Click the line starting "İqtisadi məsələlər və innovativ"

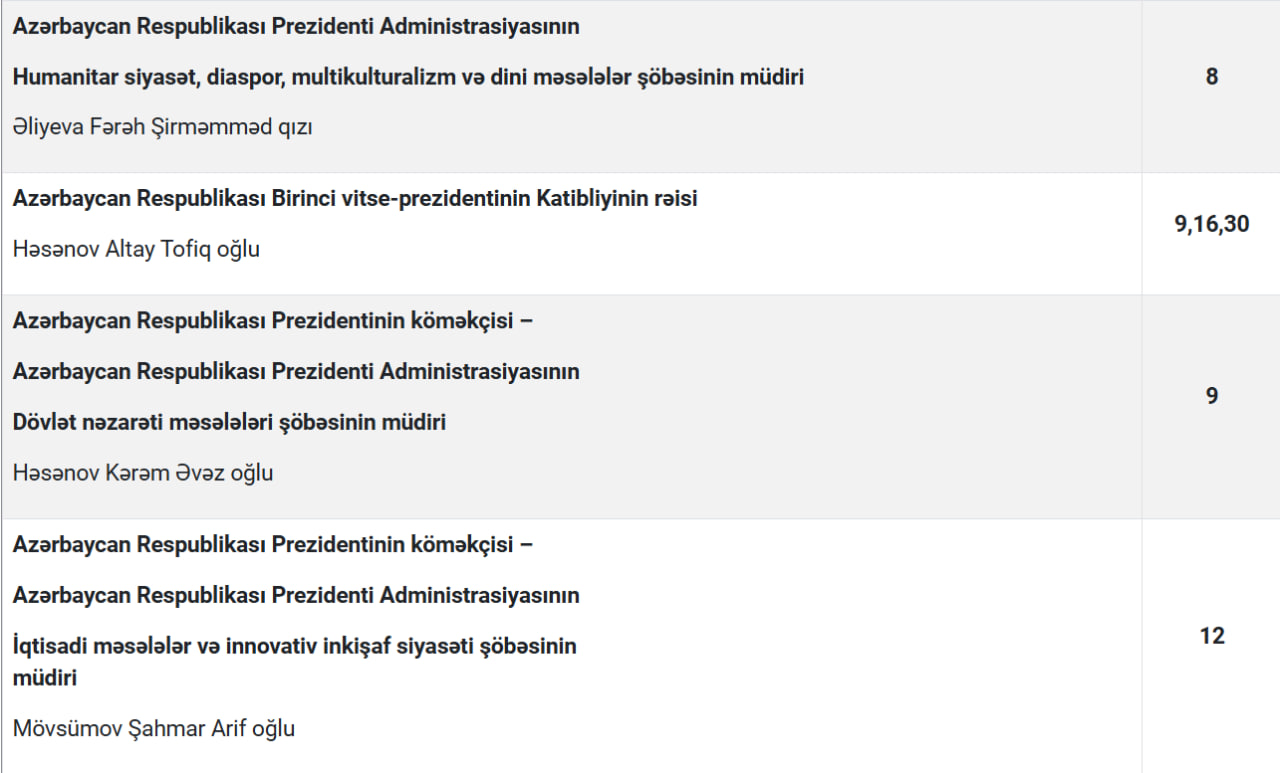(x=295, y=646)
